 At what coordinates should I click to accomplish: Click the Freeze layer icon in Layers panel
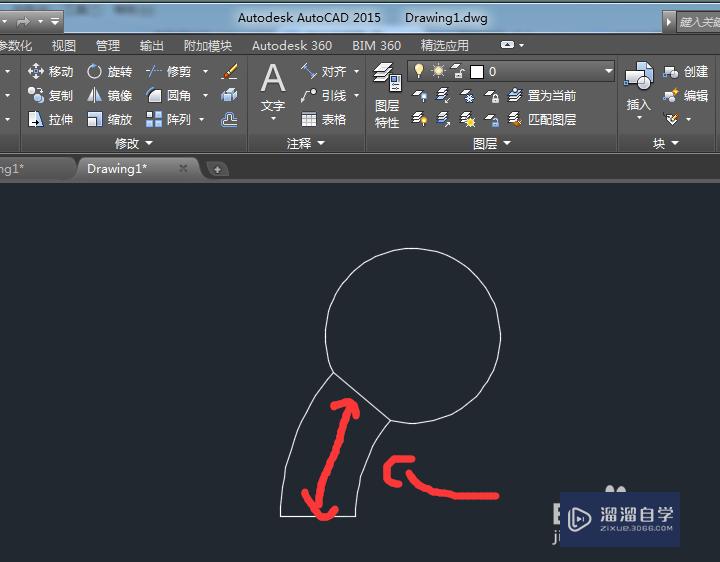click(467, 96)
